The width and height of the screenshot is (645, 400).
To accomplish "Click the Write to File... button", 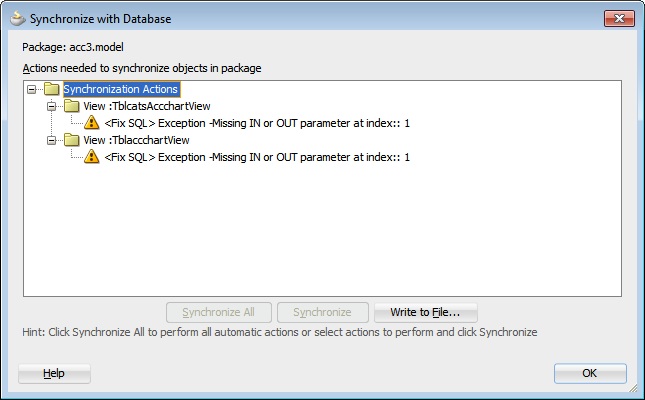I will click(425, 312).
